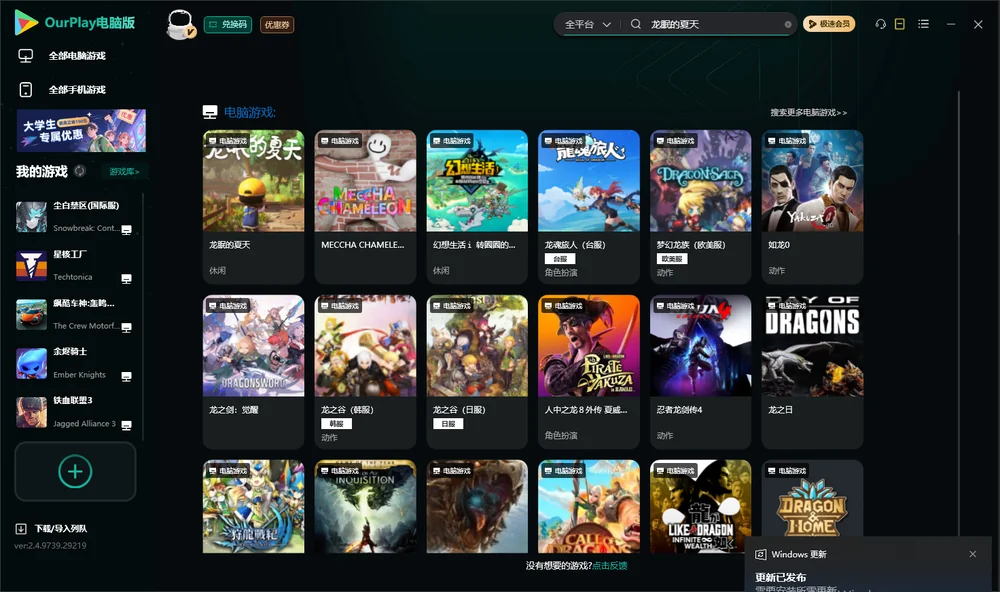
Task: Open 全部手机游戏 in sidebar
Action: (77, 90)
